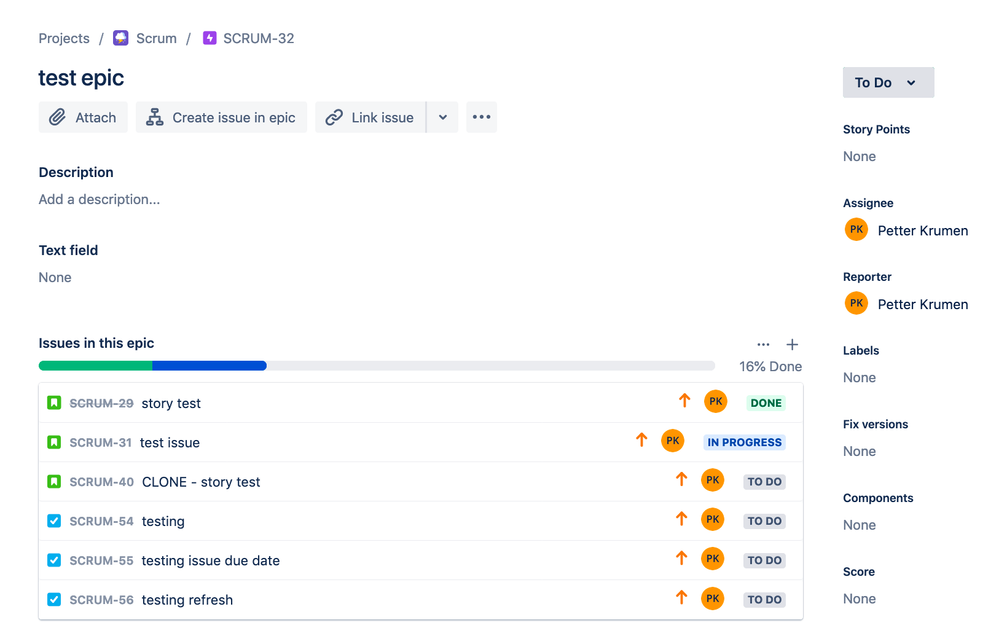Click the Link issue button
Image resolution: width=999 pixels, height=633 pixels.
(370, 117)
